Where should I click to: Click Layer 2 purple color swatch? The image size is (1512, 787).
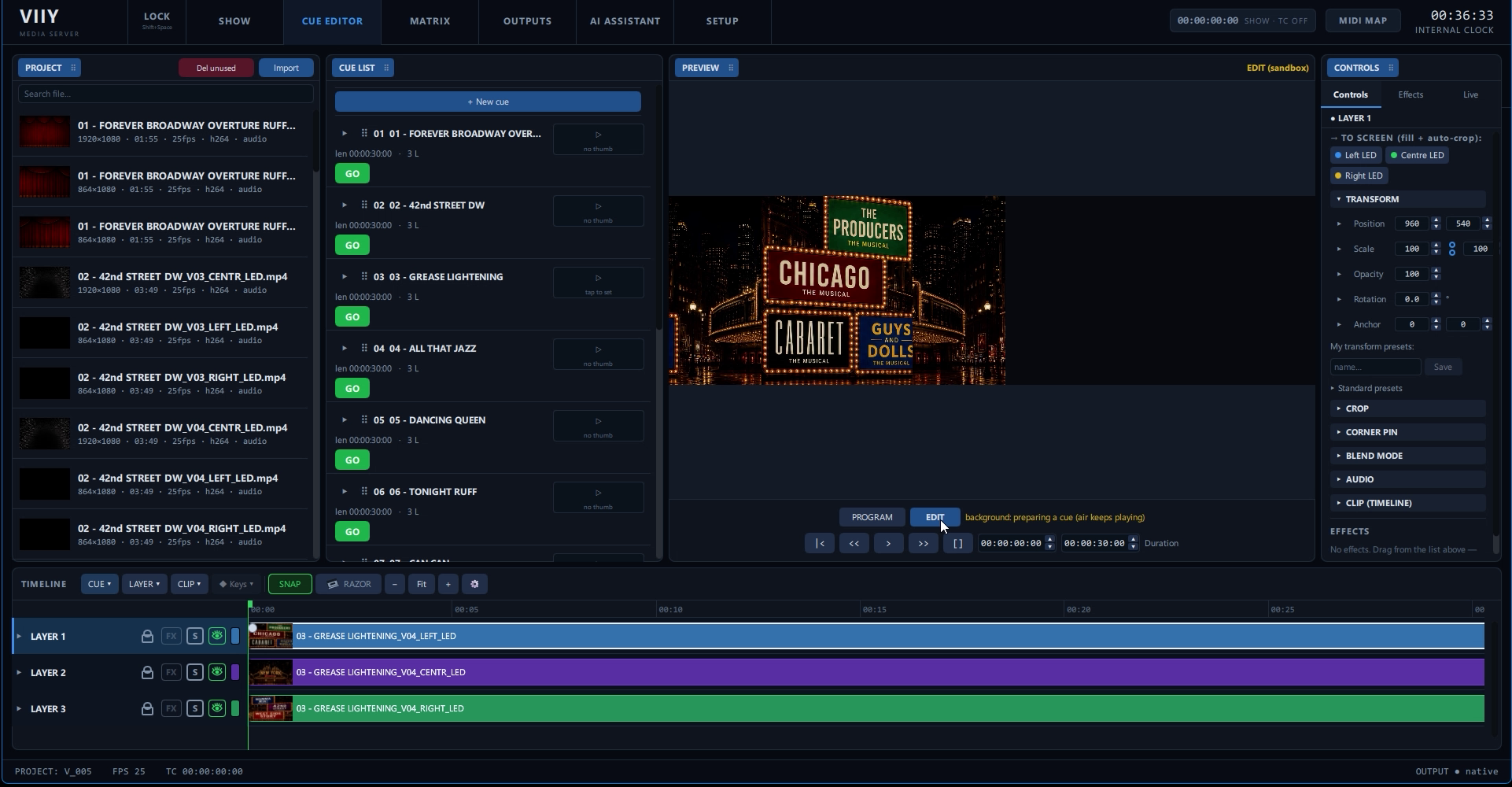(235, 672)
